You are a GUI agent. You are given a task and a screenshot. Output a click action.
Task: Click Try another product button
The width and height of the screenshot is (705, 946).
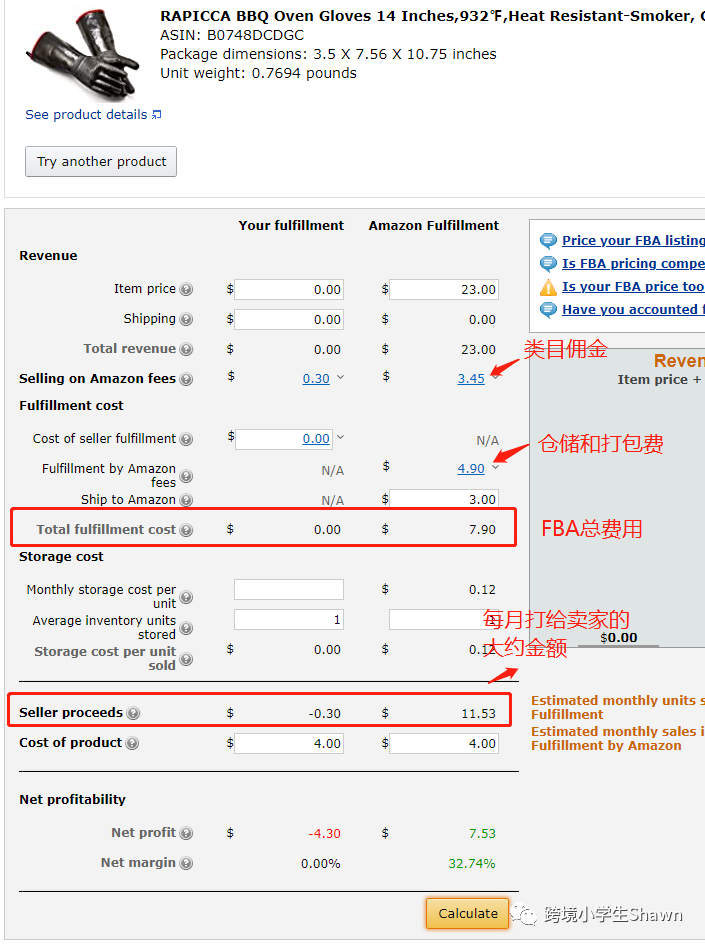101,162
